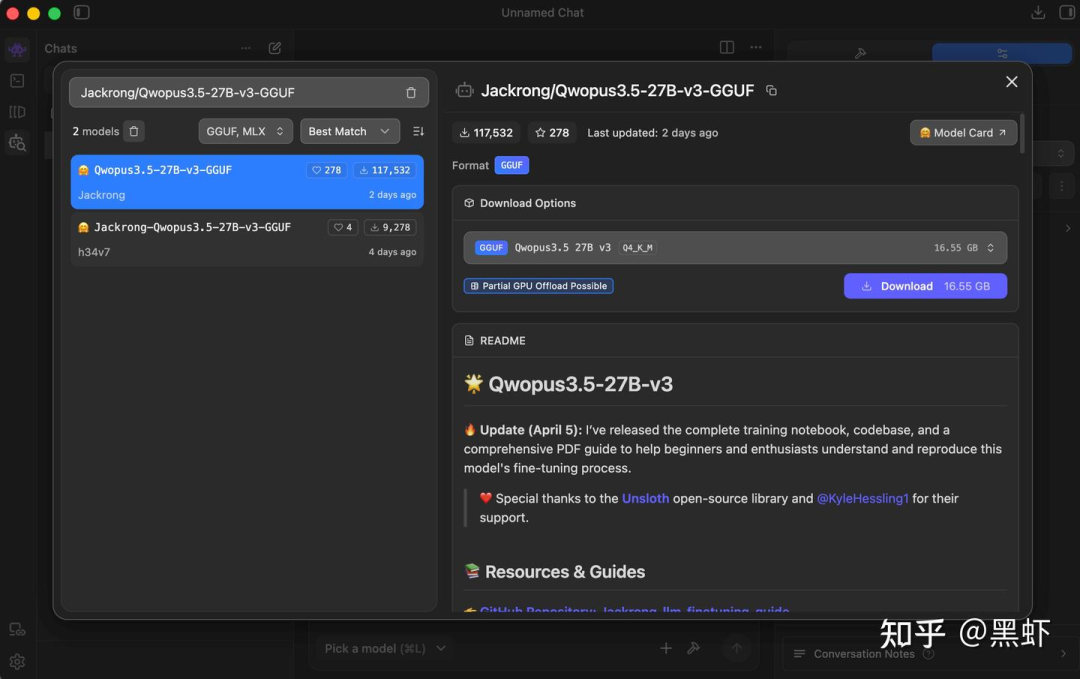Click the Chats header label
The width and height of the screenshot is (1080, 679).
coord(61,49)
